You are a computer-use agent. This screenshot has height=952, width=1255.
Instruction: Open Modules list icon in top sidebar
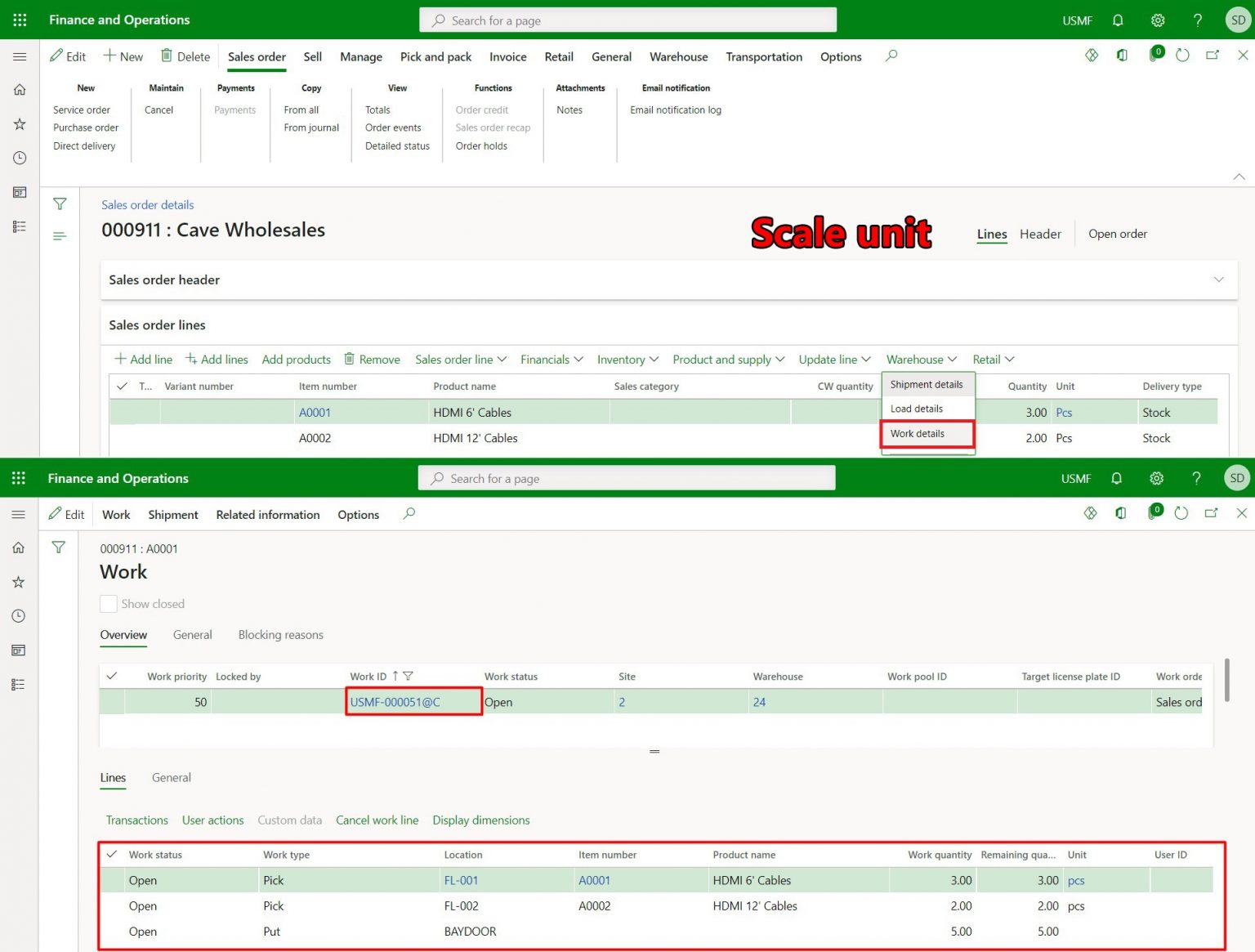coord(20,226)
